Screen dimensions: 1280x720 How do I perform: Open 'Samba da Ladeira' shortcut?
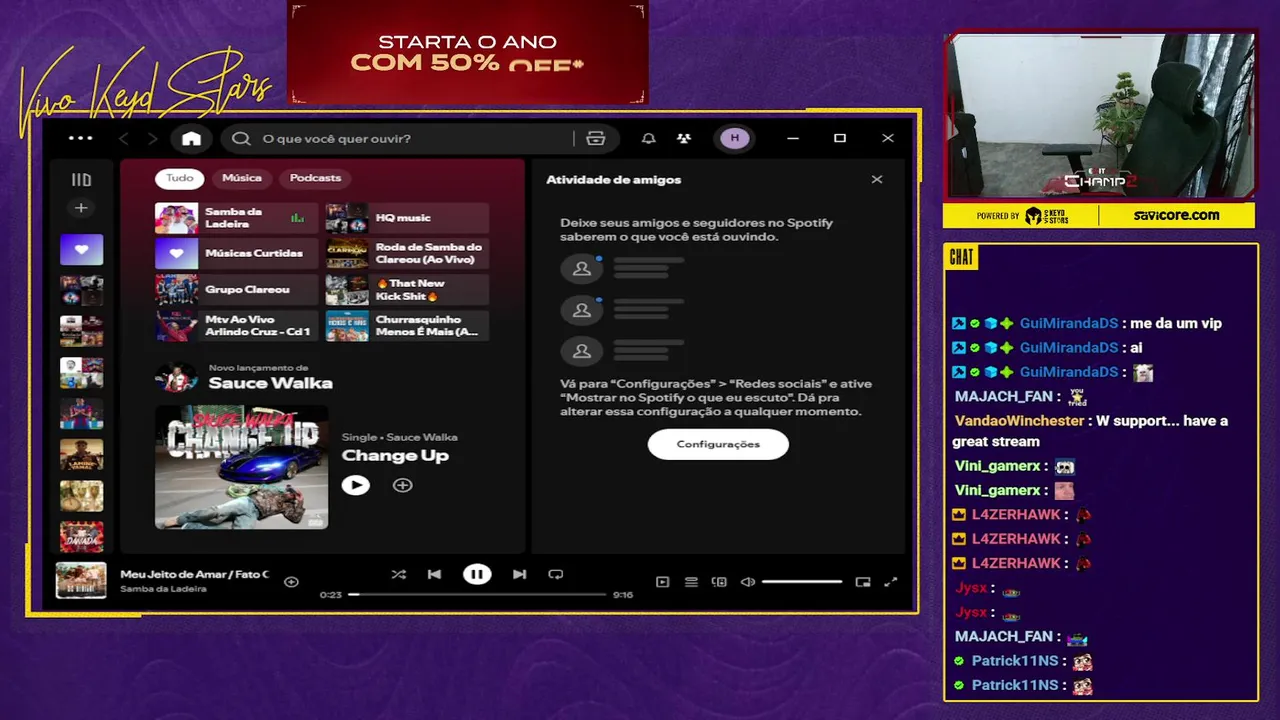236,218
